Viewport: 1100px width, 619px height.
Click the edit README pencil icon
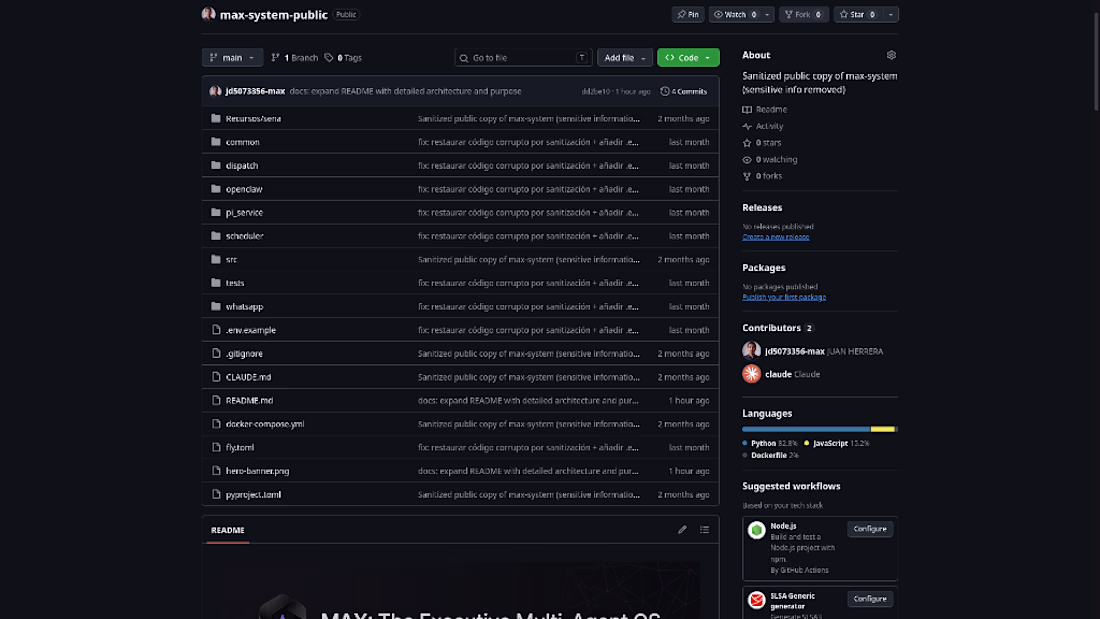point(682,530)
